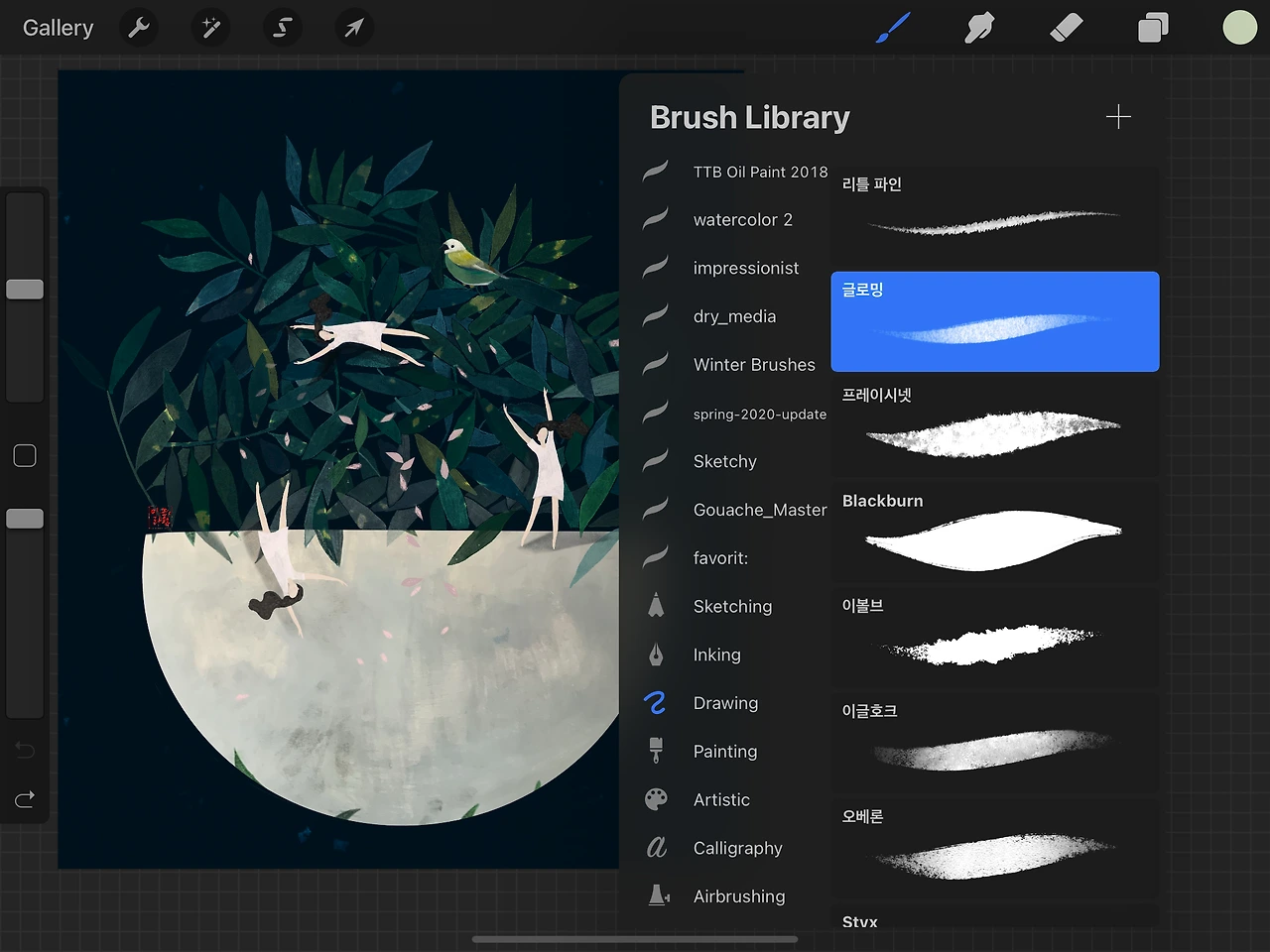Click the Brush Library title
Viewport: 1270px width, 952px height.
(x=750, y=117)
